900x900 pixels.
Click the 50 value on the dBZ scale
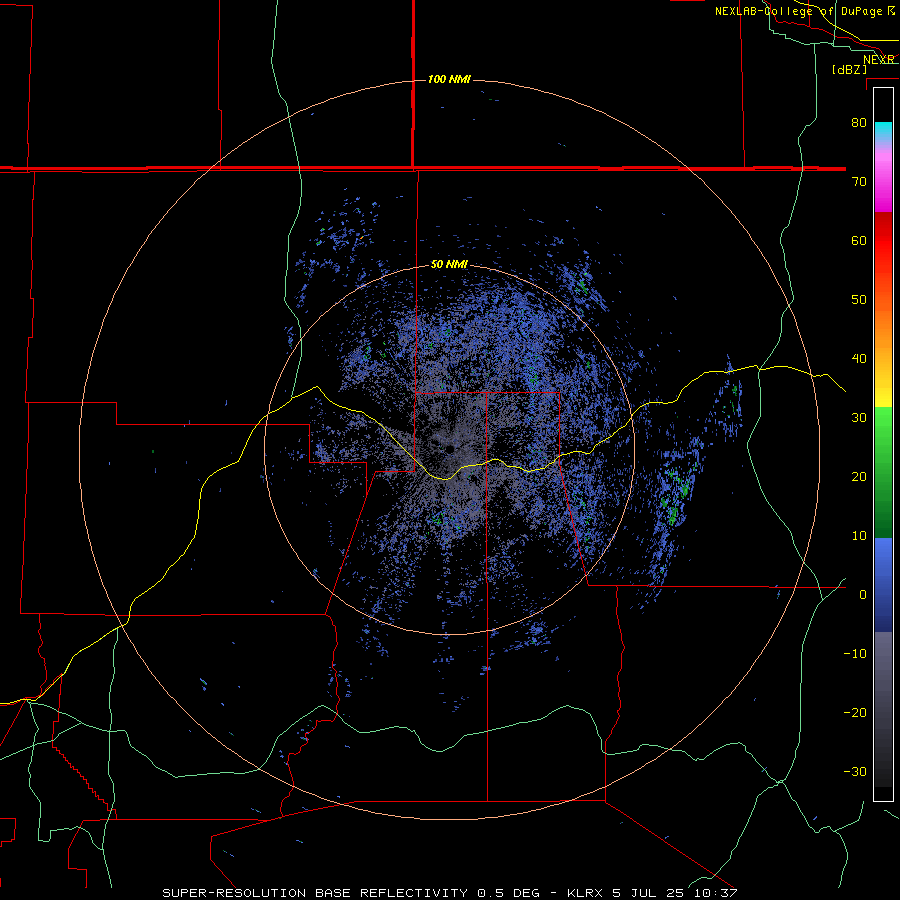pos(859,300)
